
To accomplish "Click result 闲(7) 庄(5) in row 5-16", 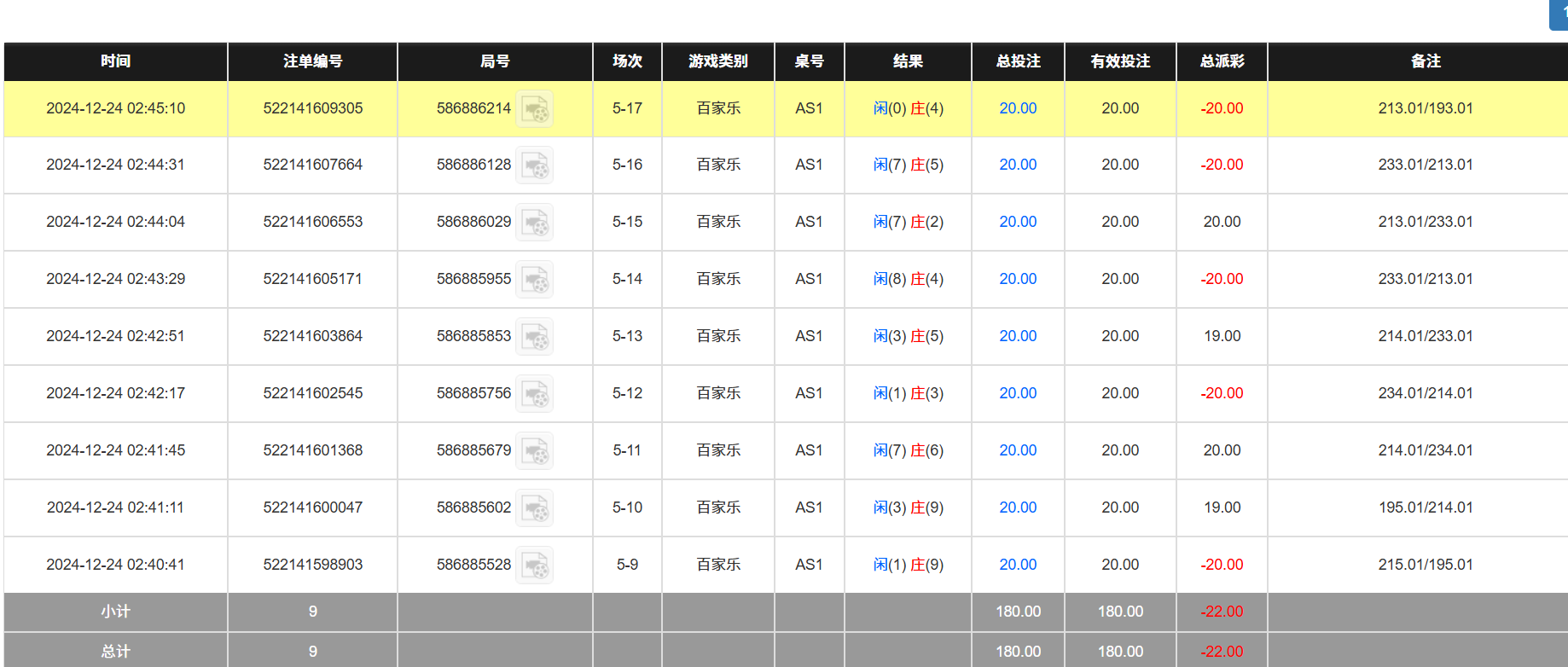I will point(908,165).
